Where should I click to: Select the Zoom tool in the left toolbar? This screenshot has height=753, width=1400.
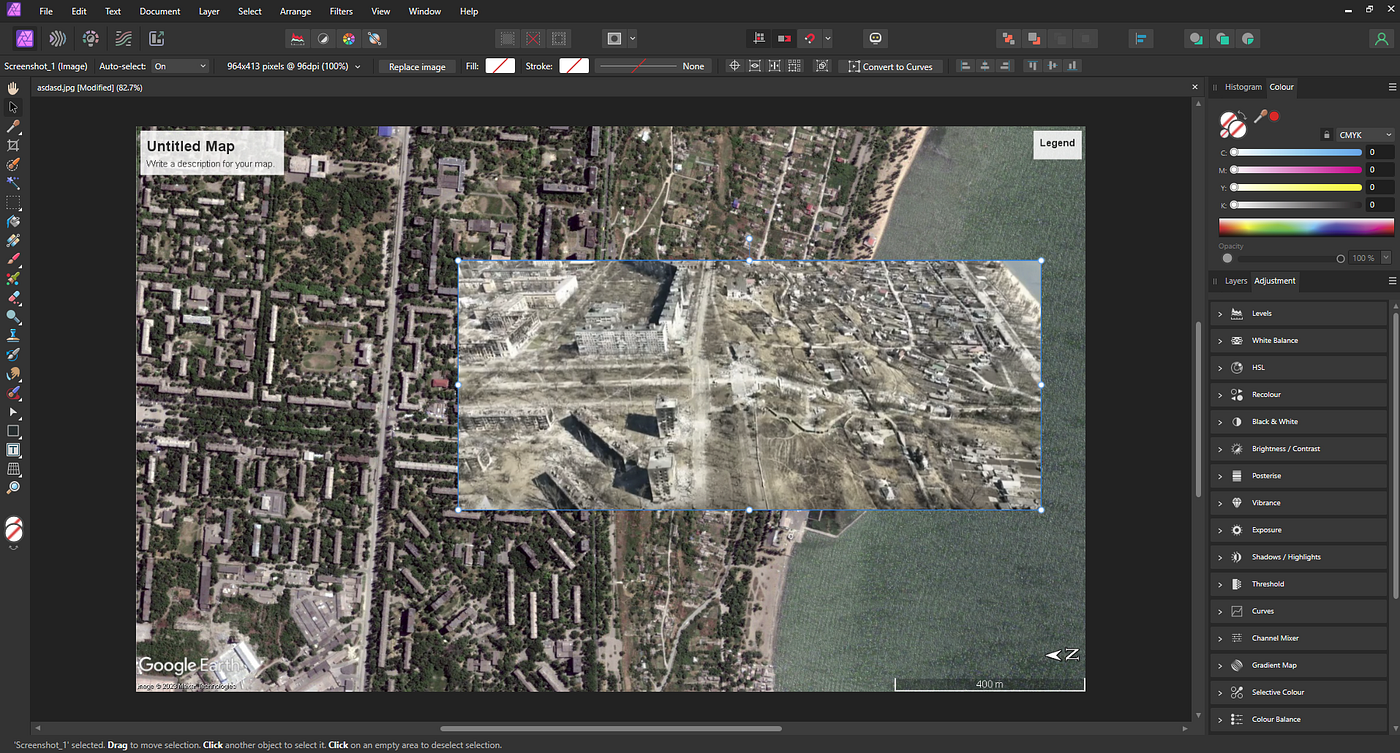(13, 488)
